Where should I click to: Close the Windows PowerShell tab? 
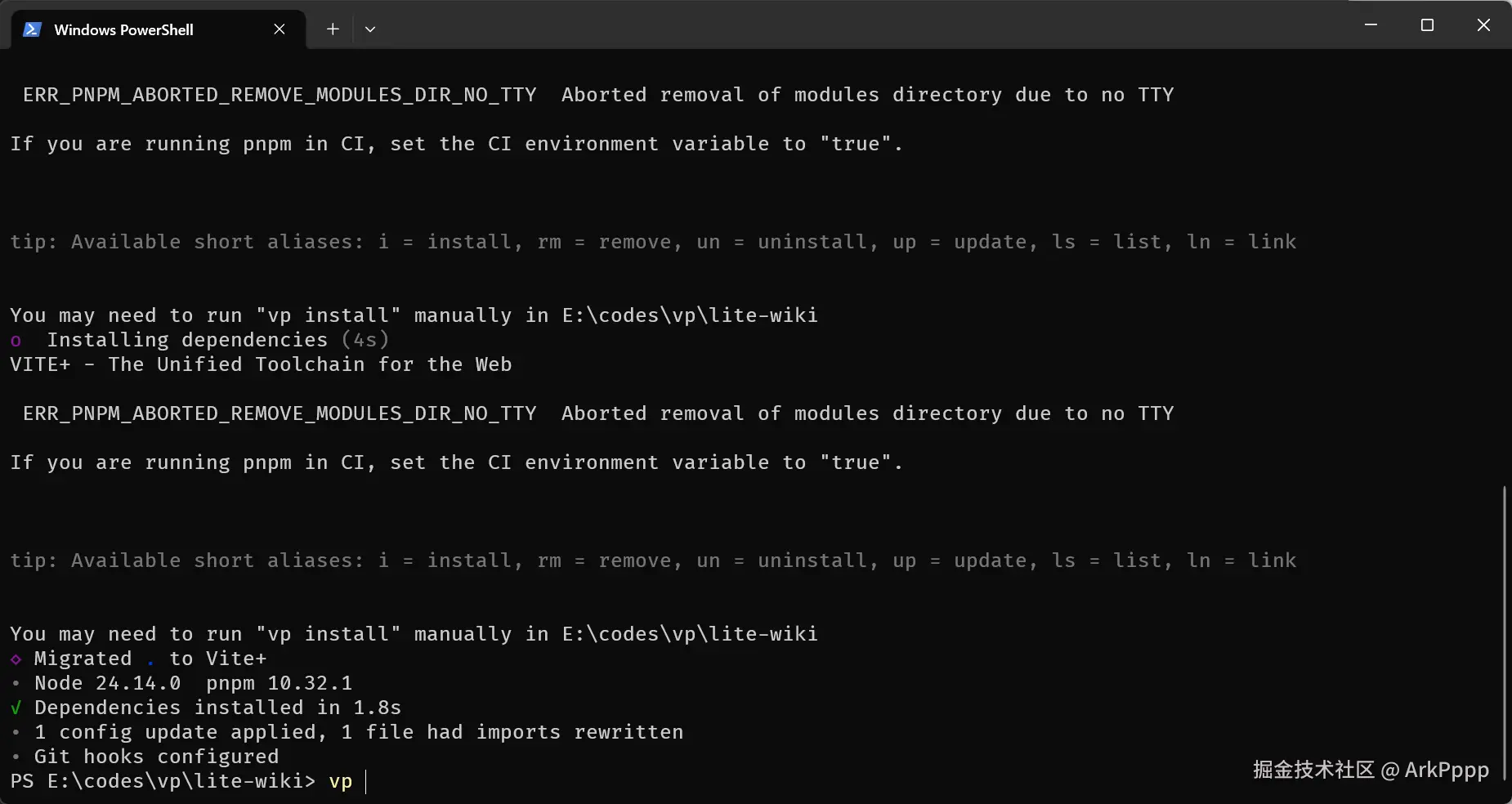pyautogui.click(x=280, y=29)
